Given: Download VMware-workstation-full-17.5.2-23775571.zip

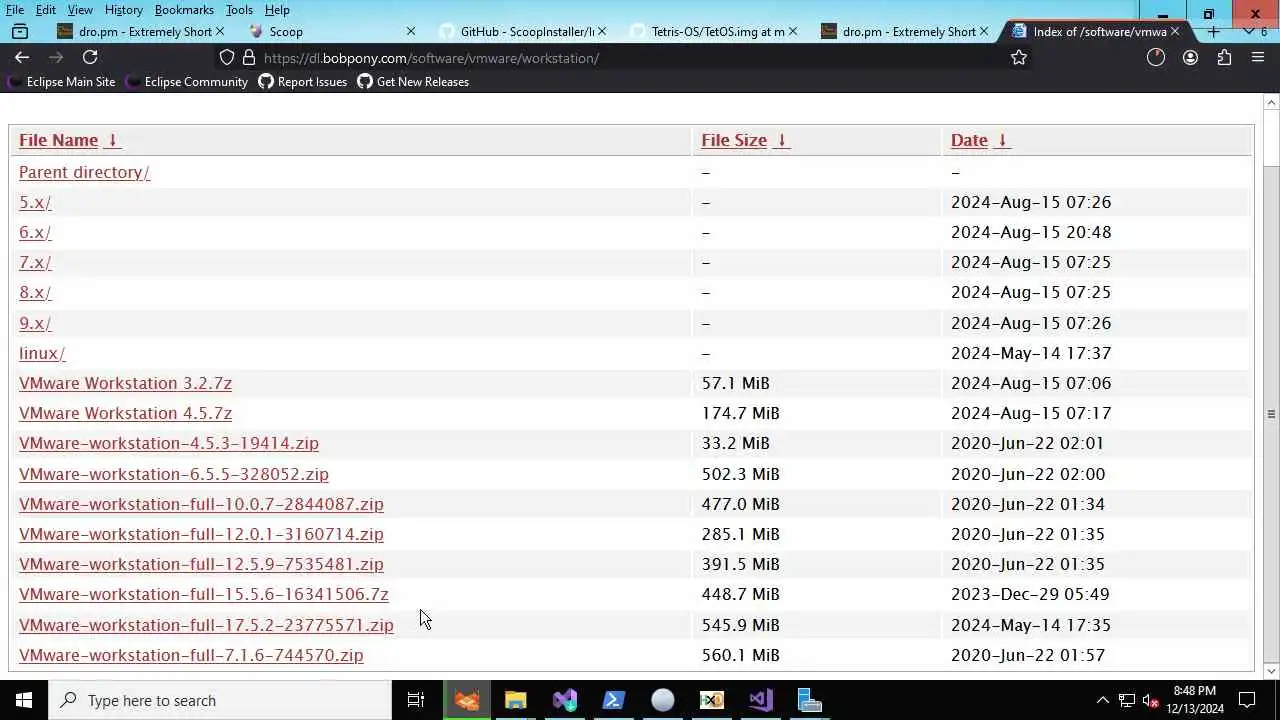Looking at the screenshot, I should tap(206, 625).
